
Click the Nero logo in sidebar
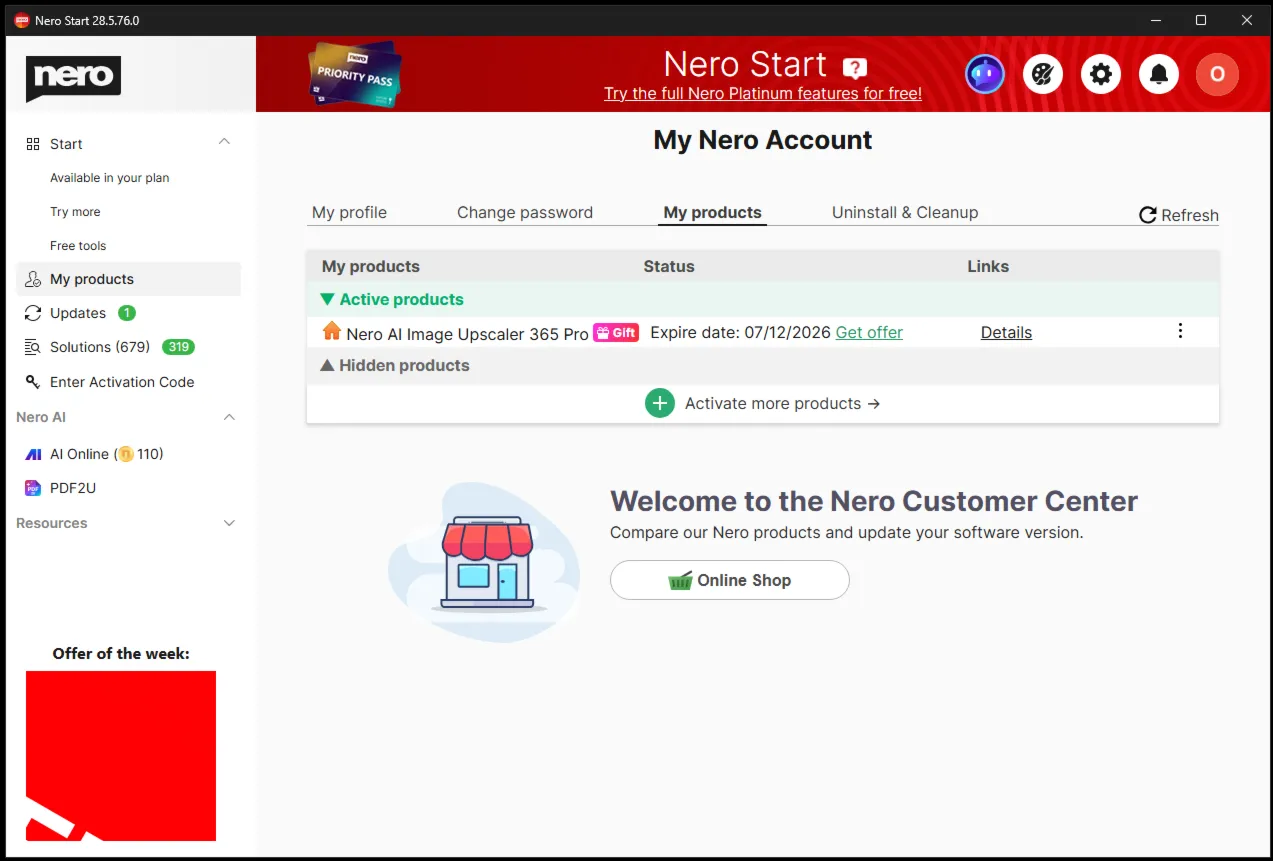(x=73, y=78)
